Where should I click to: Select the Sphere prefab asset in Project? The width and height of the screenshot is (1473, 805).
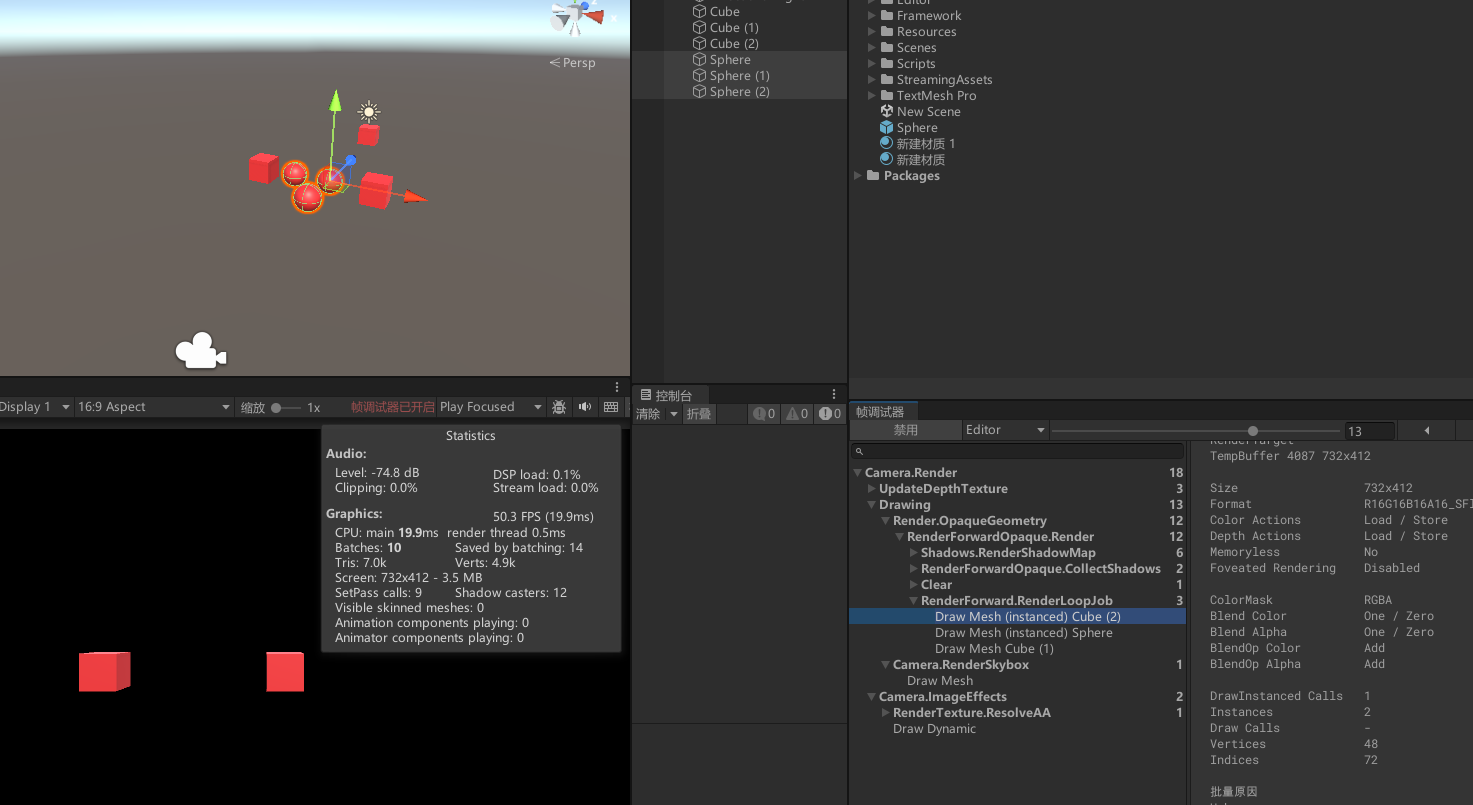[916, 128]
